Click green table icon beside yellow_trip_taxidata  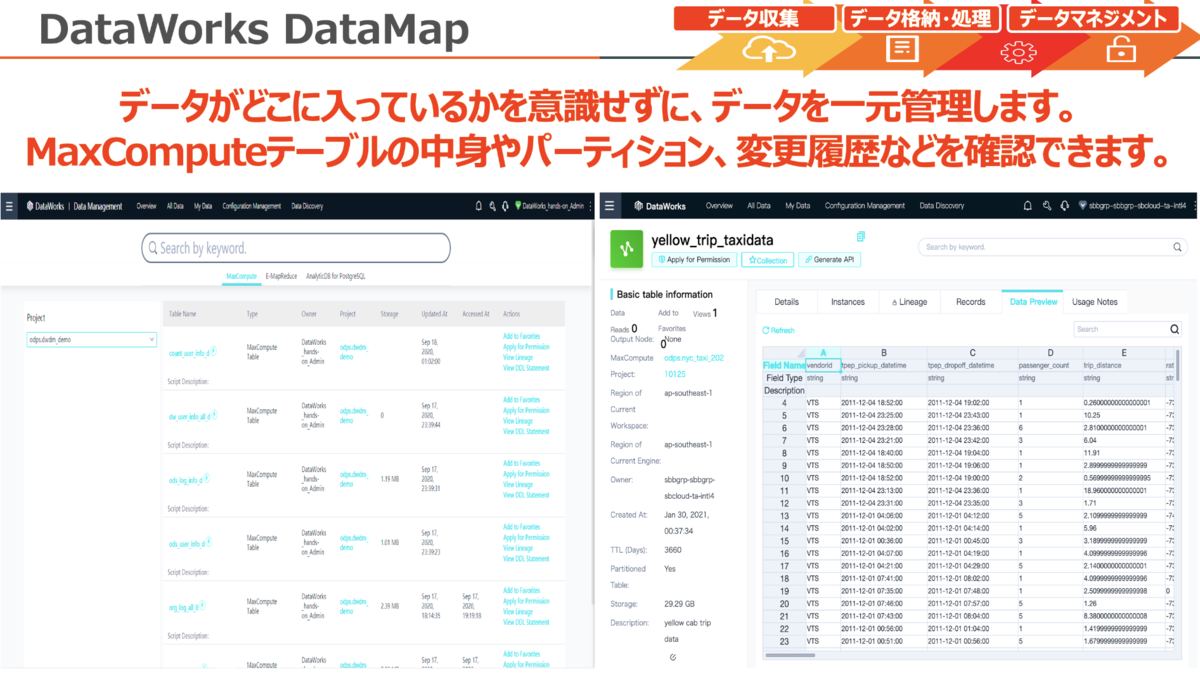point(625,247)
